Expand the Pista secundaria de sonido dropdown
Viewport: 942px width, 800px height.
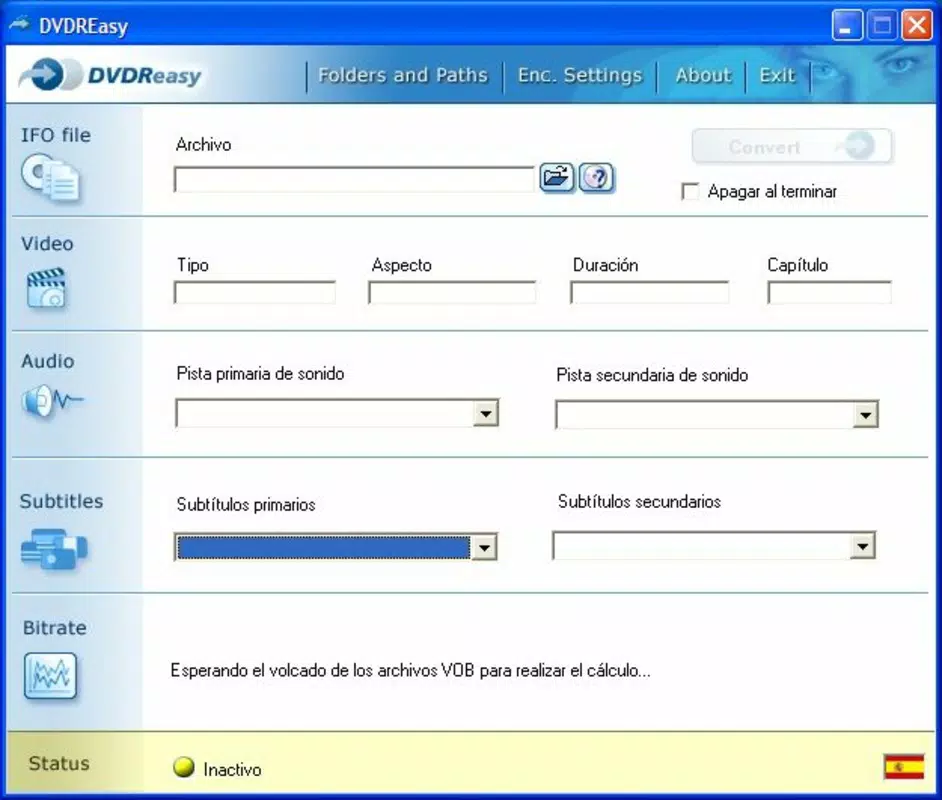[x=865, y=414]
